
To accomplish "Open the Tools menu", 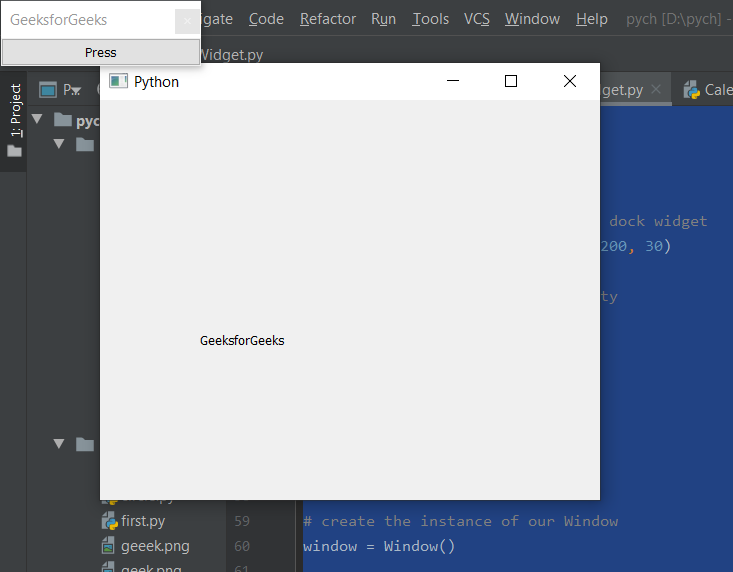I will point(430,19).
